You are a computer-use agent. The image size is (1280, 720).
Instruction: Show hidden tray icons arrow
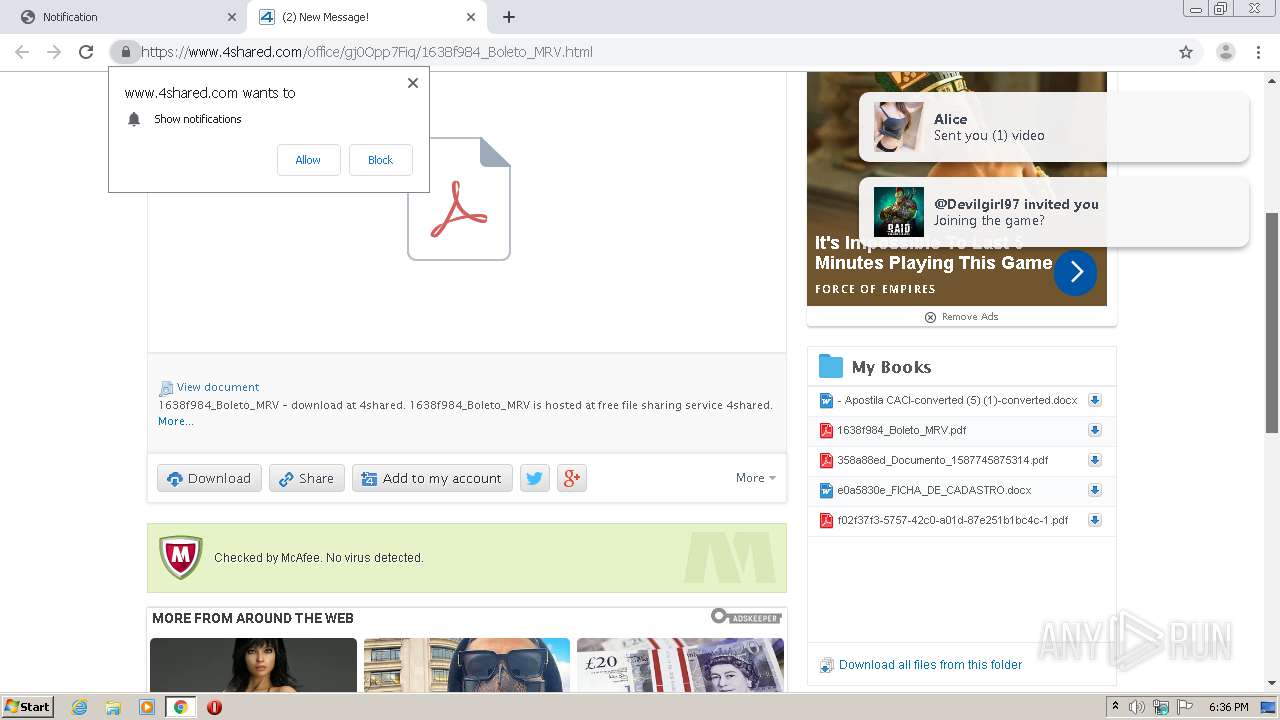click(1115, 707)
